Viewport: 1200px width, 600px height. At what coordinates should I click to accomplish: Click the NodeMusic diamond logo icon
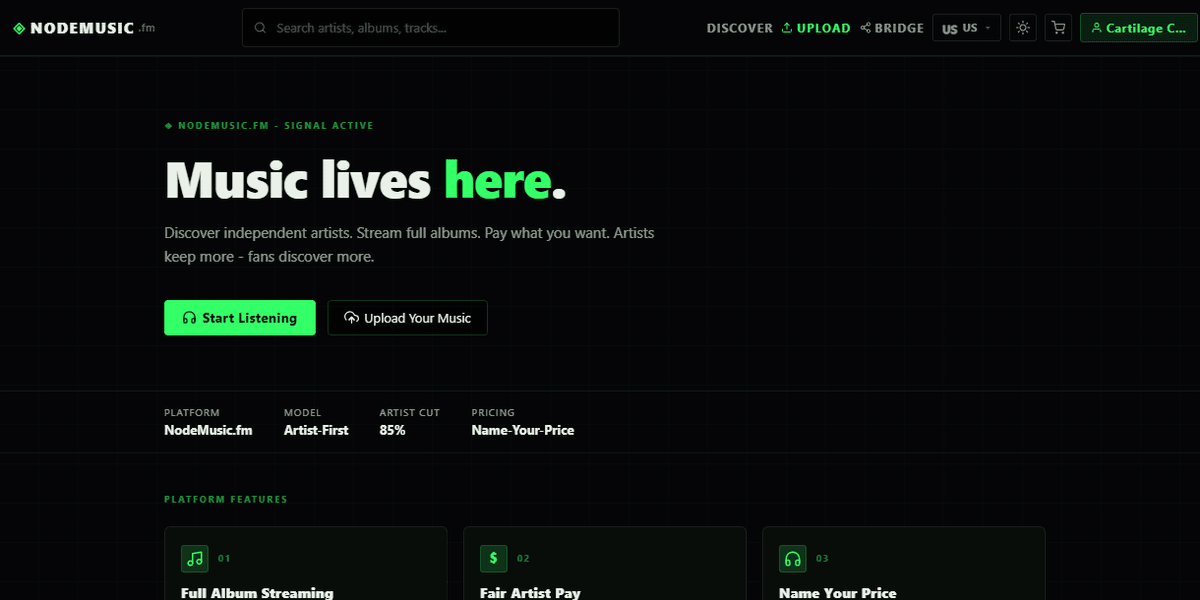[x=19, y=28]
